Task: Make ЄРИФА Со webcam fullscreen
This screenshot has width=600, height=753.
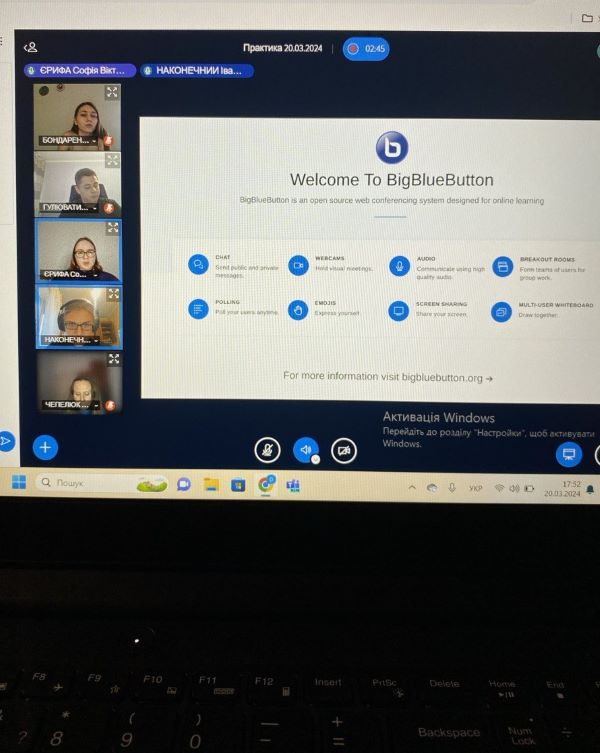Action: point(113,228)
